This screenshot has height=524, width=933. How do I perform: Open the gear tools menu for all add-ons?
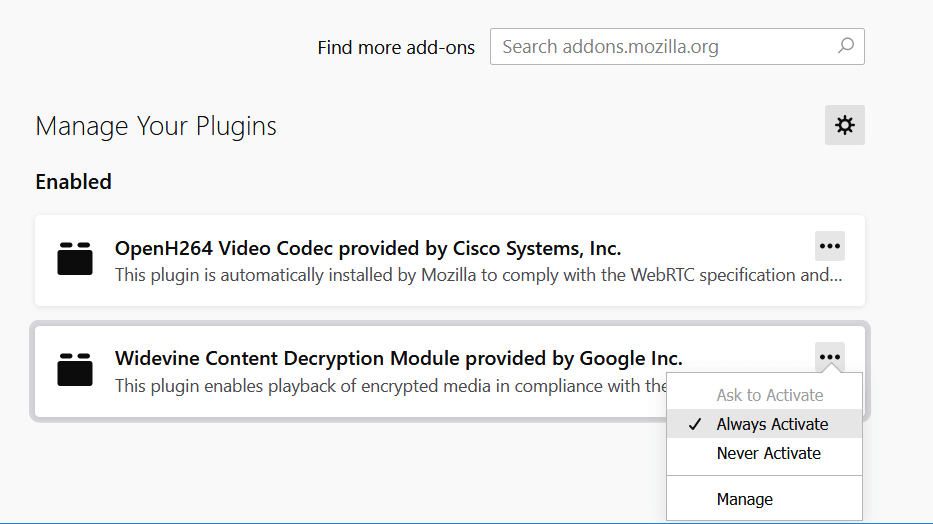845,125
